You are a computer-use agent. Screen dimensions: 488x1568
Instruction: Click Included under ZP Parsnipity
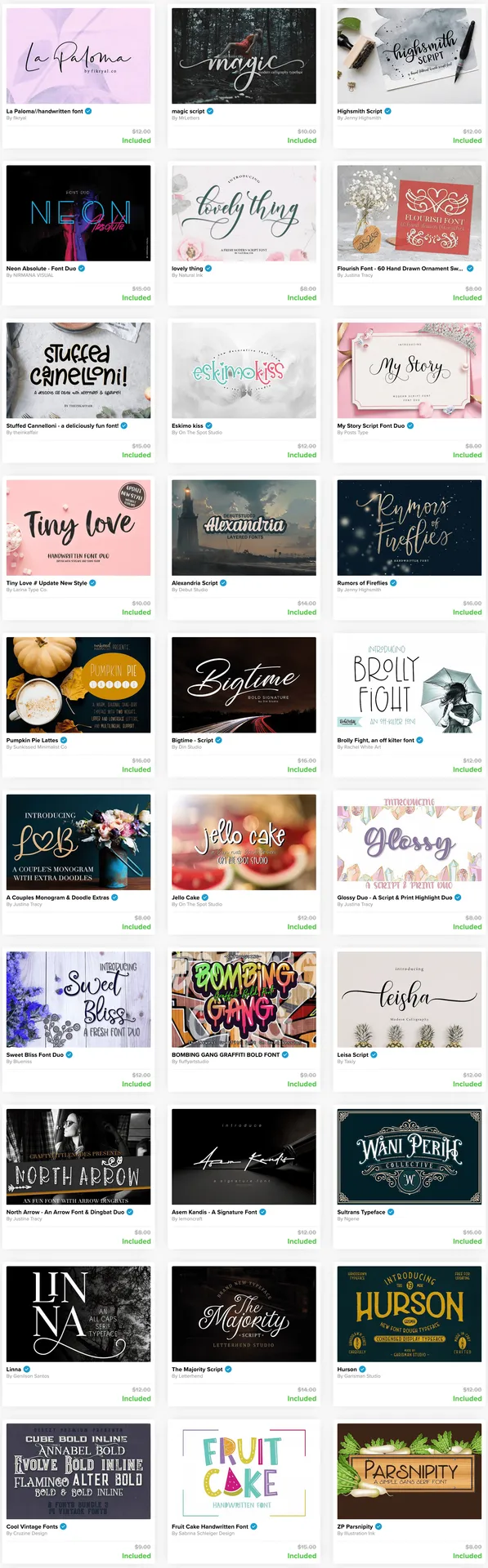pos(467,1556)
